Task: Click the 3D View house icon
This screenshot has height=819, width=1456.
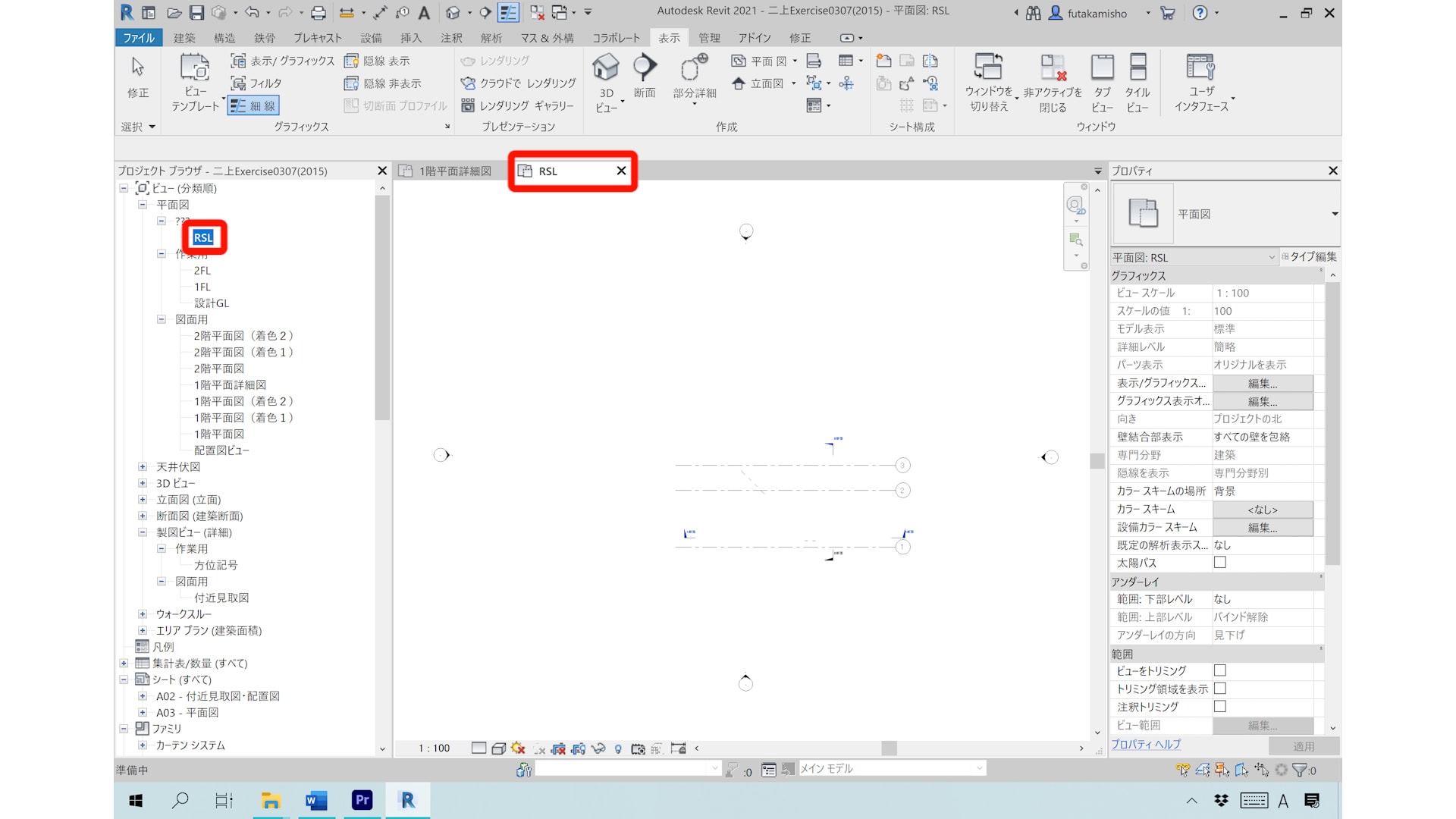Action: point(605,67)
